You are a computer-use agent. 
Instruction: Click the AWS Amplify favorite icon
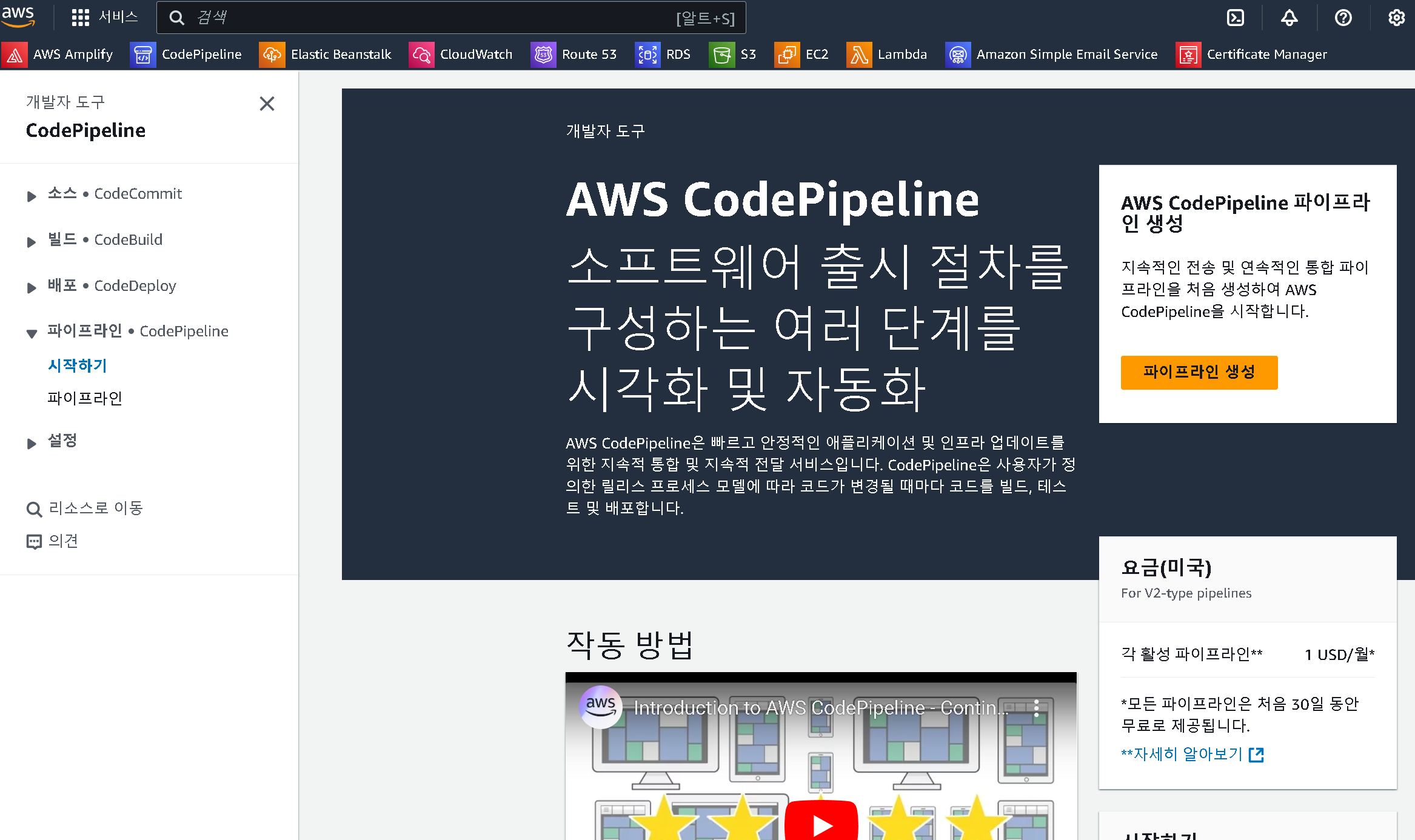(15, 55)
